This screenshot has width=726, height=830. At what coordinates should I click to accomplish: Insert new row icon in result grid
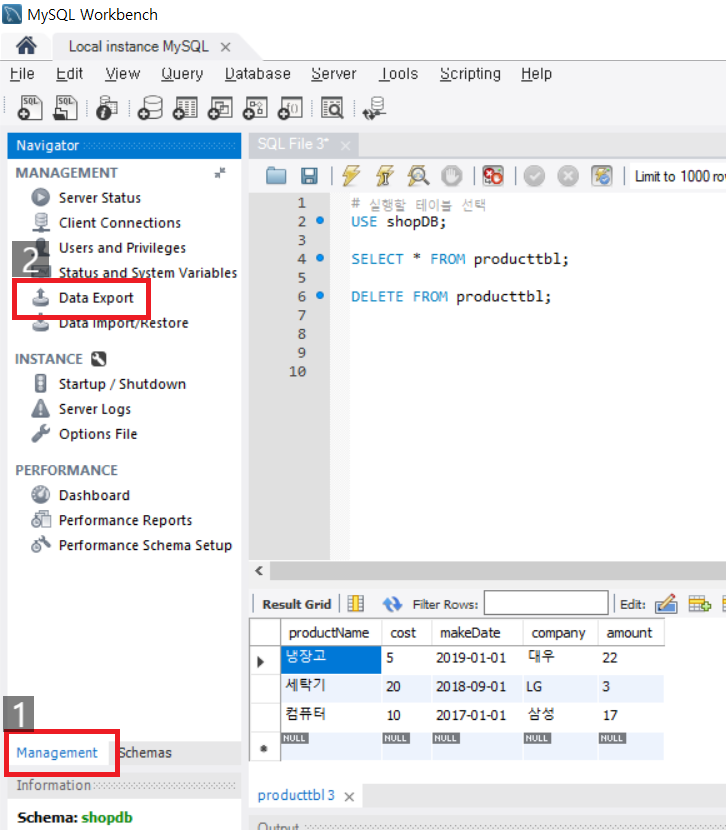700,603
